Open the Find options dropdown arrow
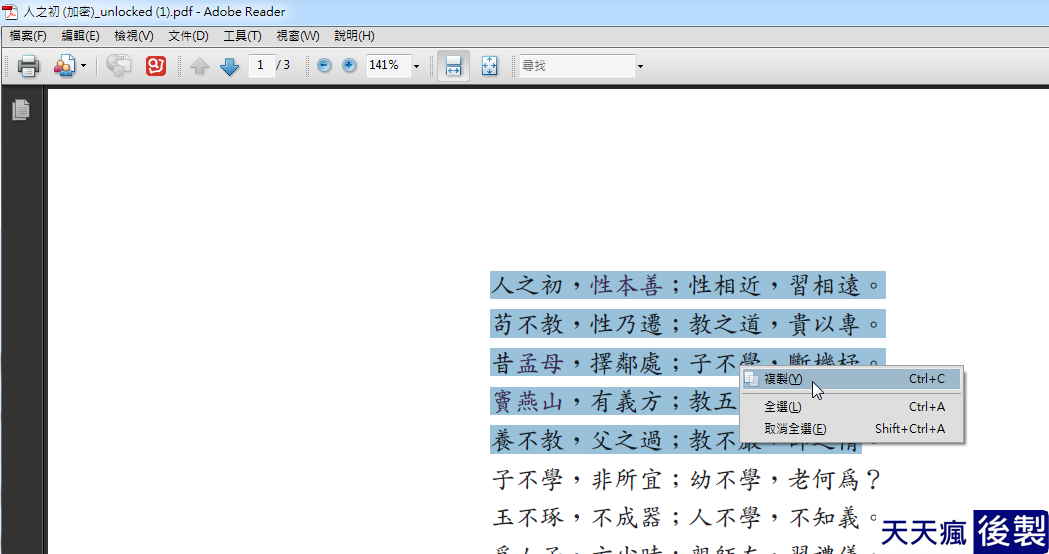The height and width of the screenshot is (554, 1049). pos(640,66)
